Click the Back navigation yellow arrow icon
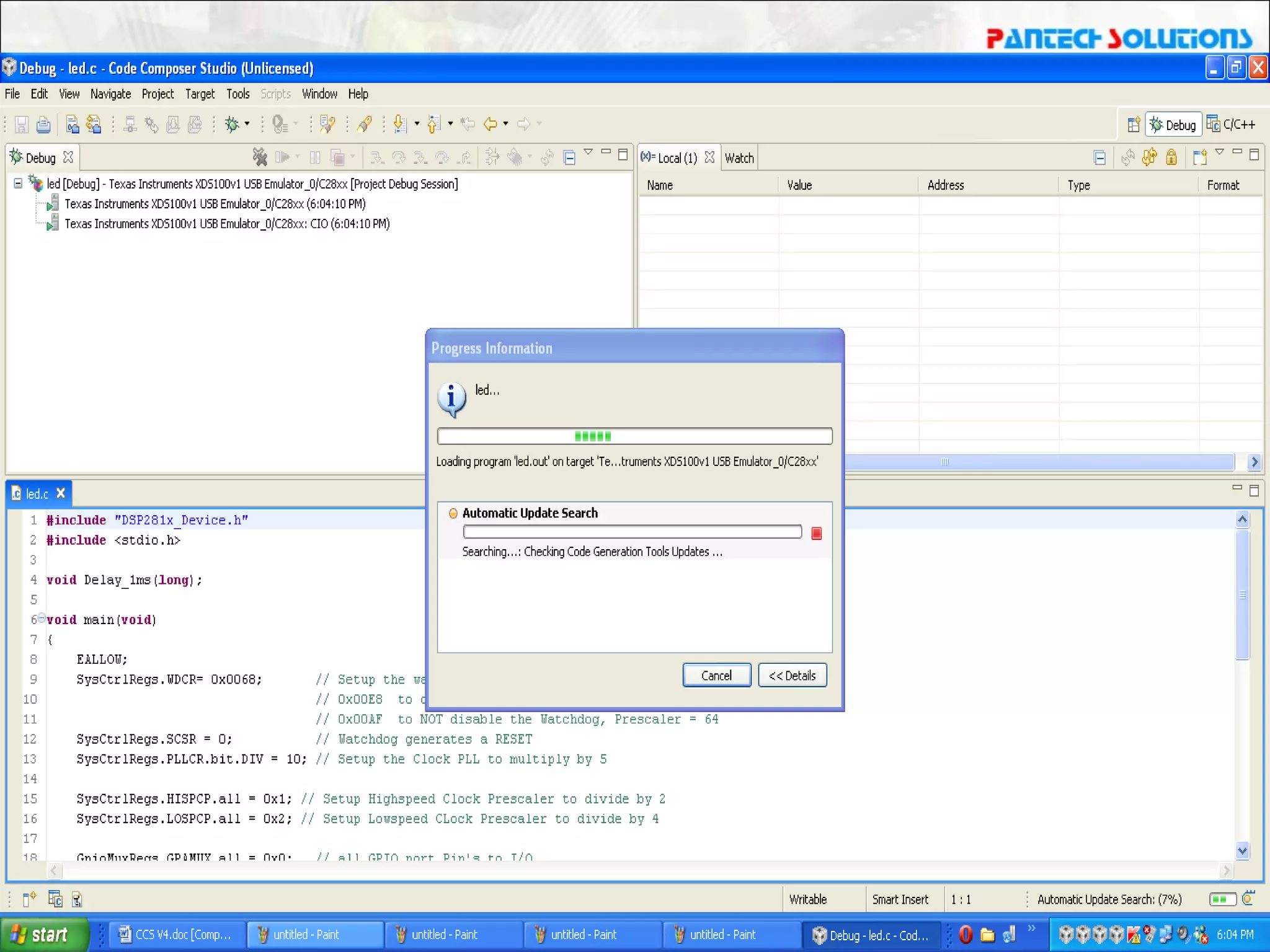1270x952 pixels. [x=490, y=125]
